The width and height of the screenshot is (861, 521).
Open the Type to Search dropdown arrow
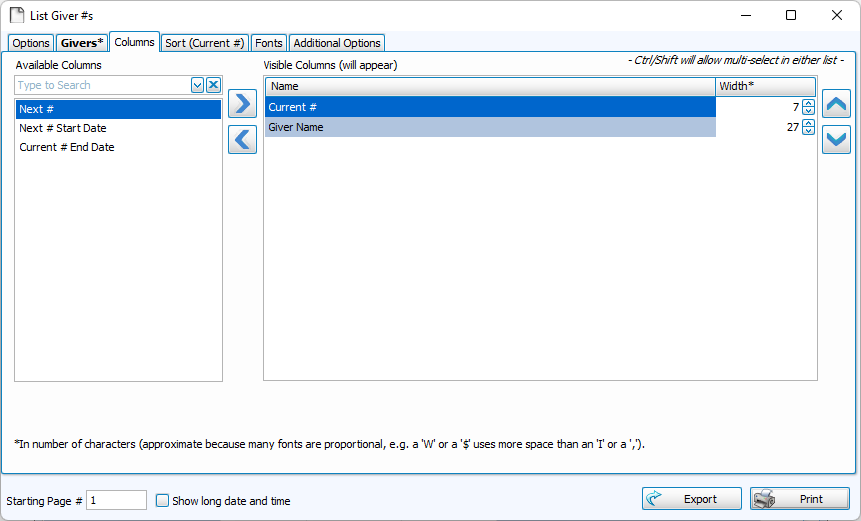pos(198,86)
